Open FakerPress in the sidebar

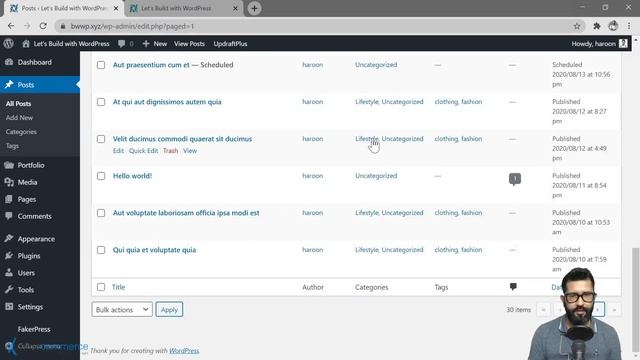pyautogui.click(x=34, y=329)
